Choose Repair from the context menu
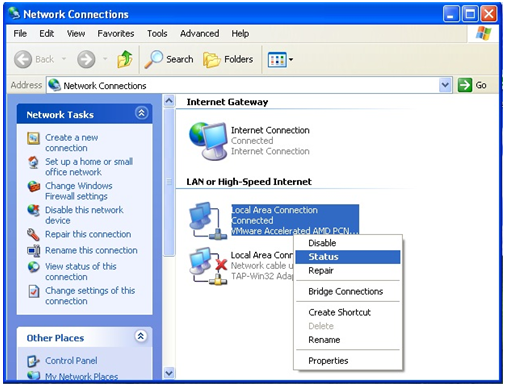Viewport: 507px width, 389px height. (348, 270)
